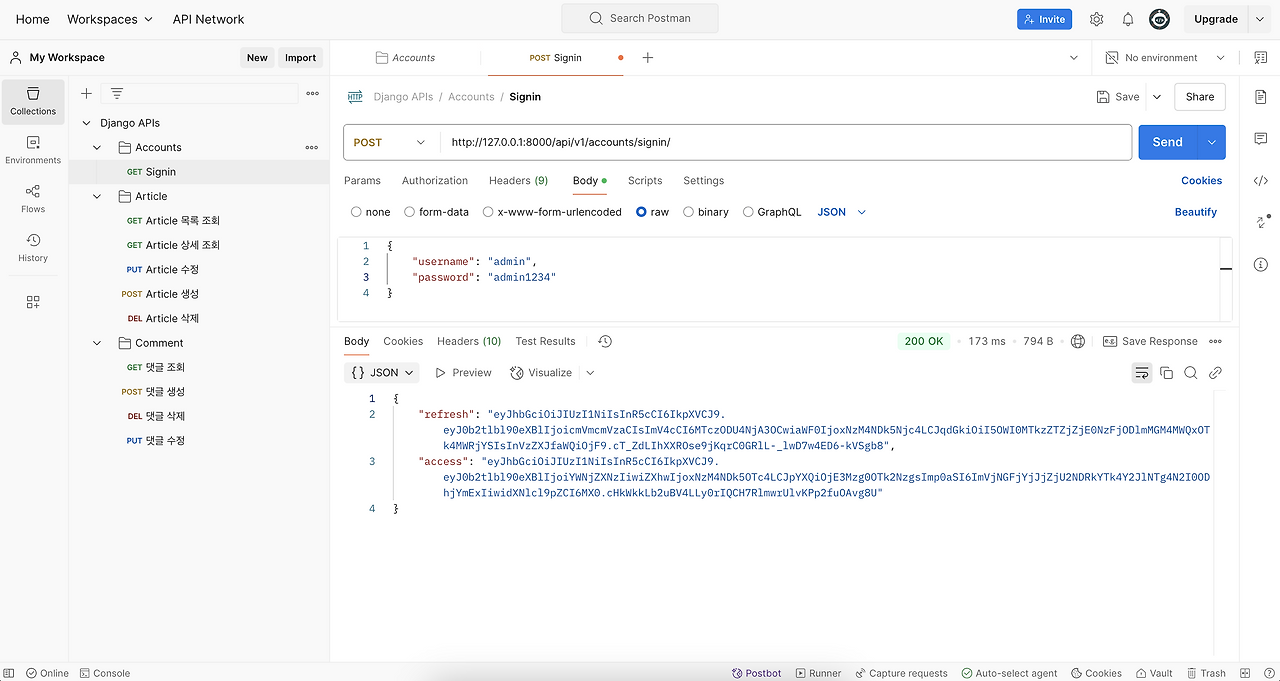Image resolution: width=1280 pixels, height=681 pixels.
Task: Switch to the Scripts tab
Action: [x=645, y=181]
